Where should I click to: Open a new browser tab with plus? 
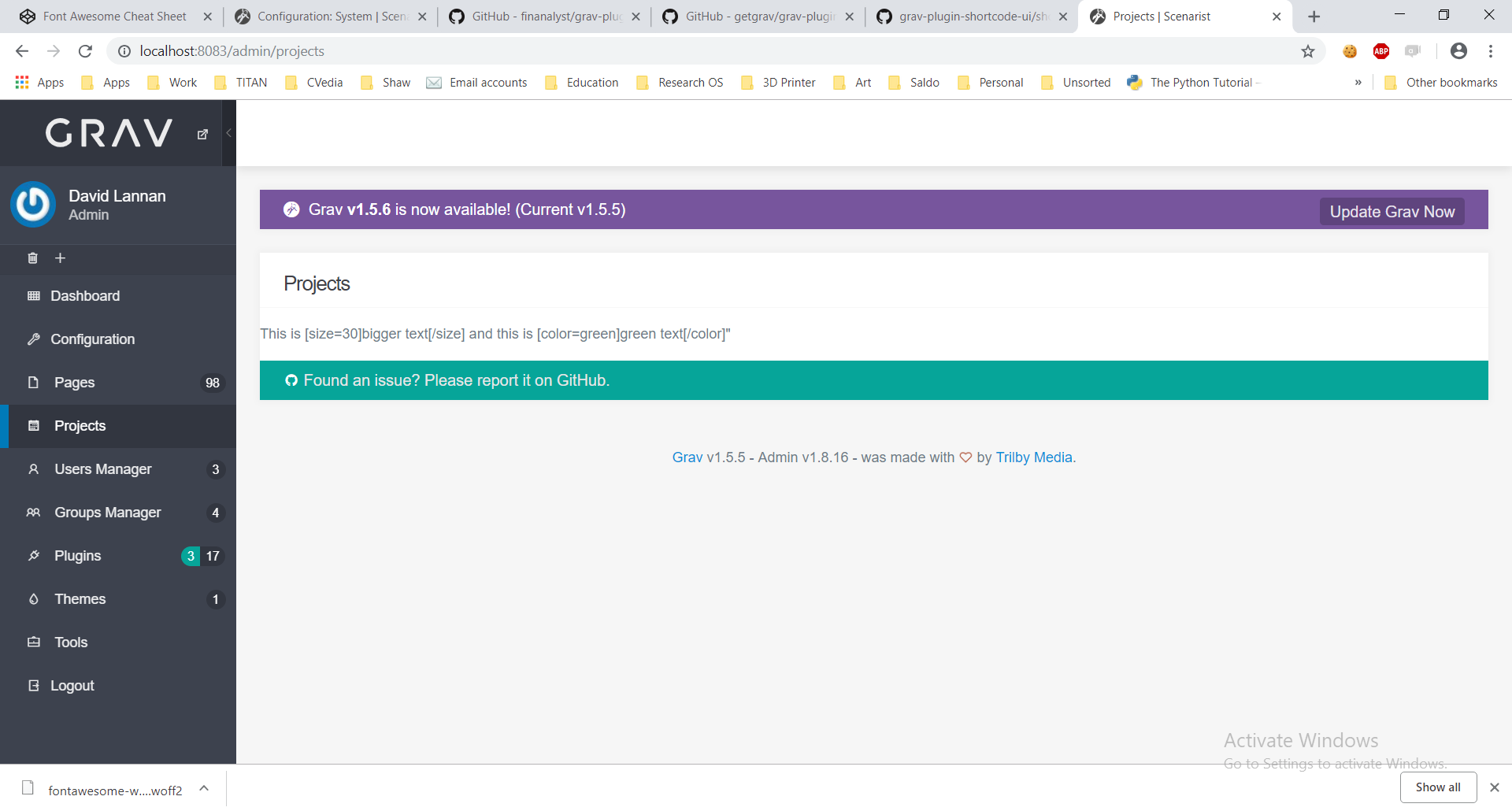(x=1314, y=17)
